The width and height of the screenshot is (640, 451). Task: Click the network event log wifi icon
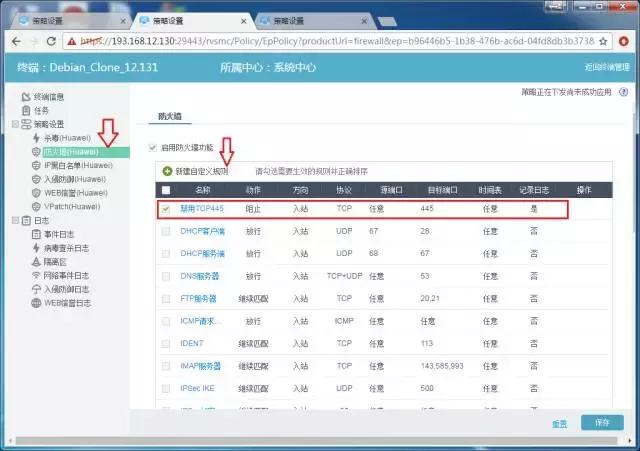pos(36,275)
